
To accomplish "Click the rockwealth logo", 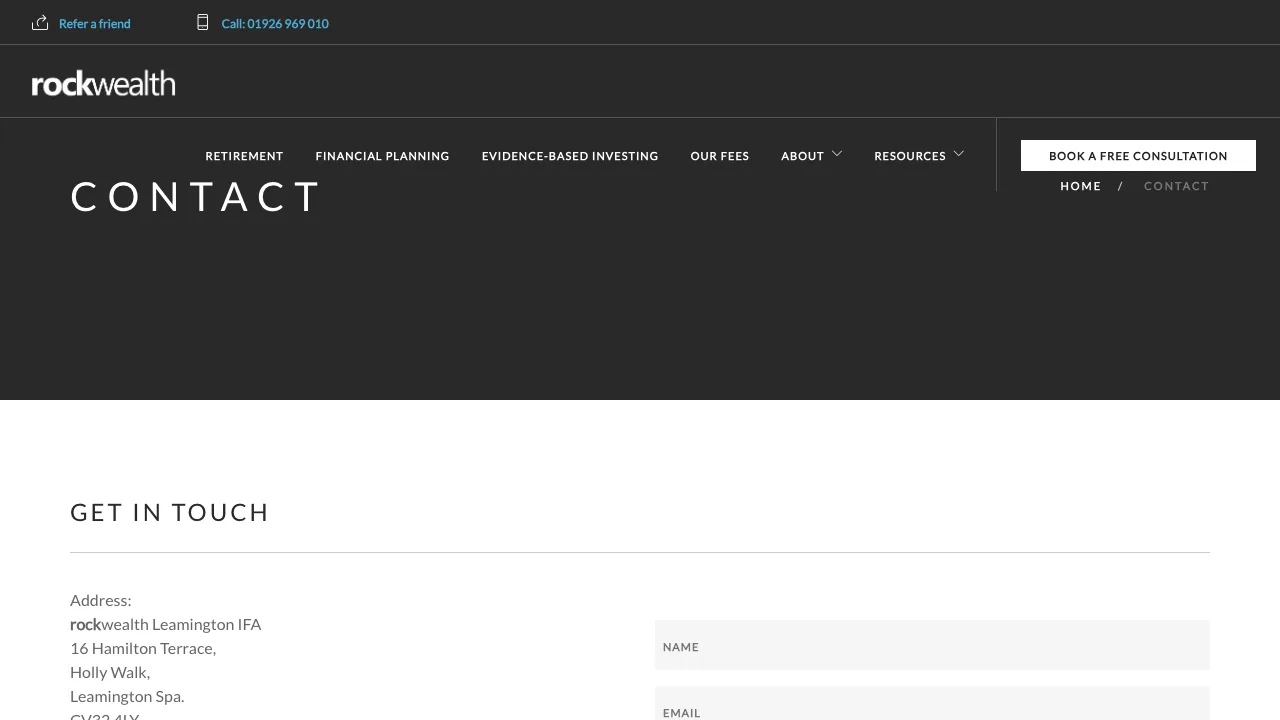I will [104, 84].
